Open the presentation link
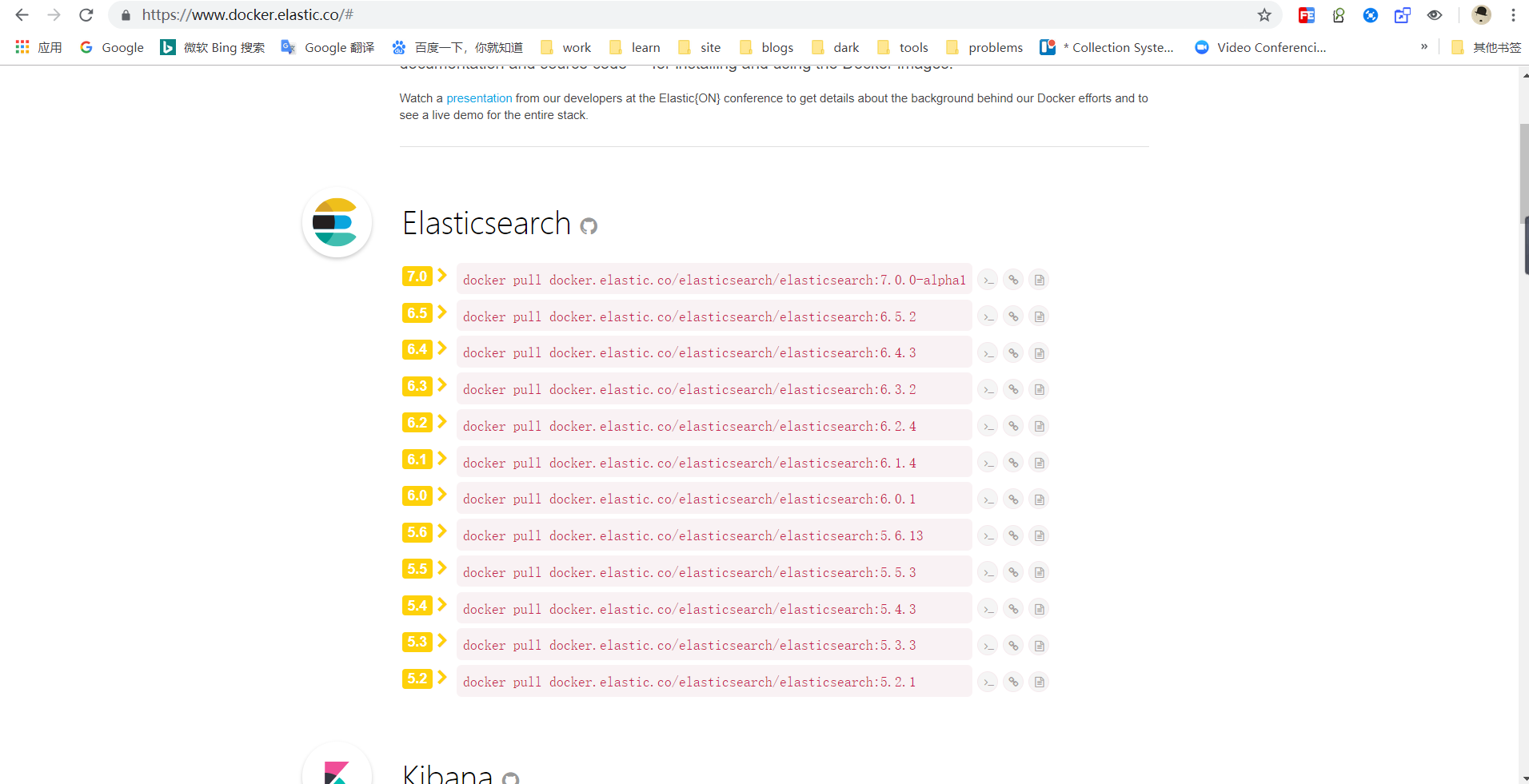The width and height of the screenshot is (1529, 784). pos(479,98)
